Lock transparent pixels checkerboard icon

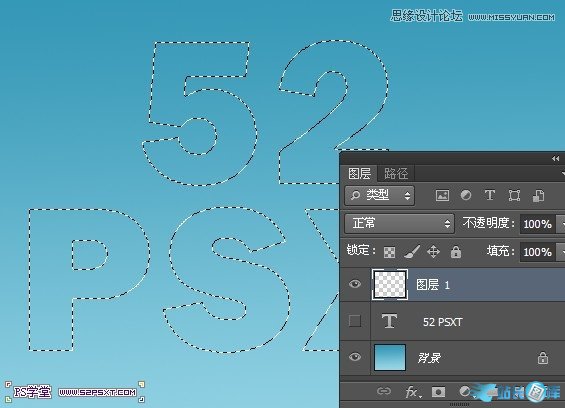389,252
